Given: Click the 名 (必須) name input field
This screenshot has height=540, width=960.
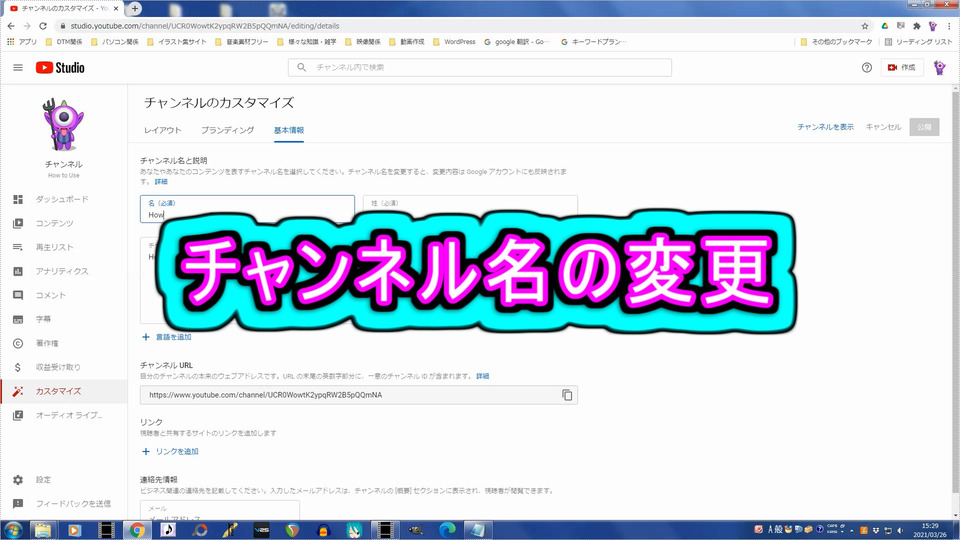Looking at the screenshot, I should [247, 209].
